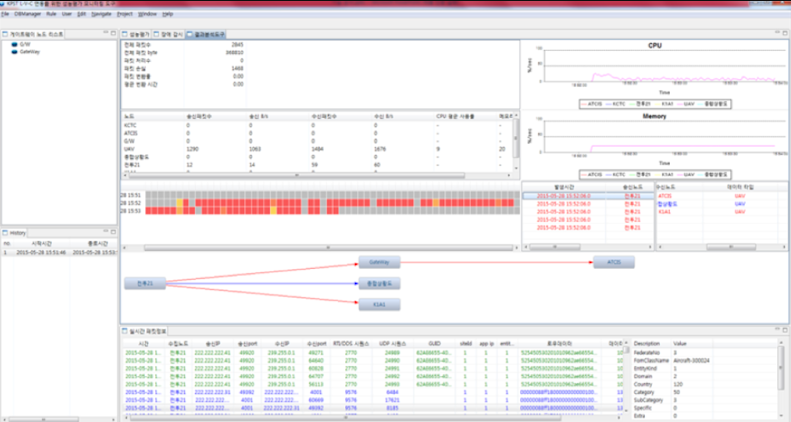Click the yellow cell in packet heatmap
The height and width of the screenshot is (422, 791).
click(x=180, y=203)
